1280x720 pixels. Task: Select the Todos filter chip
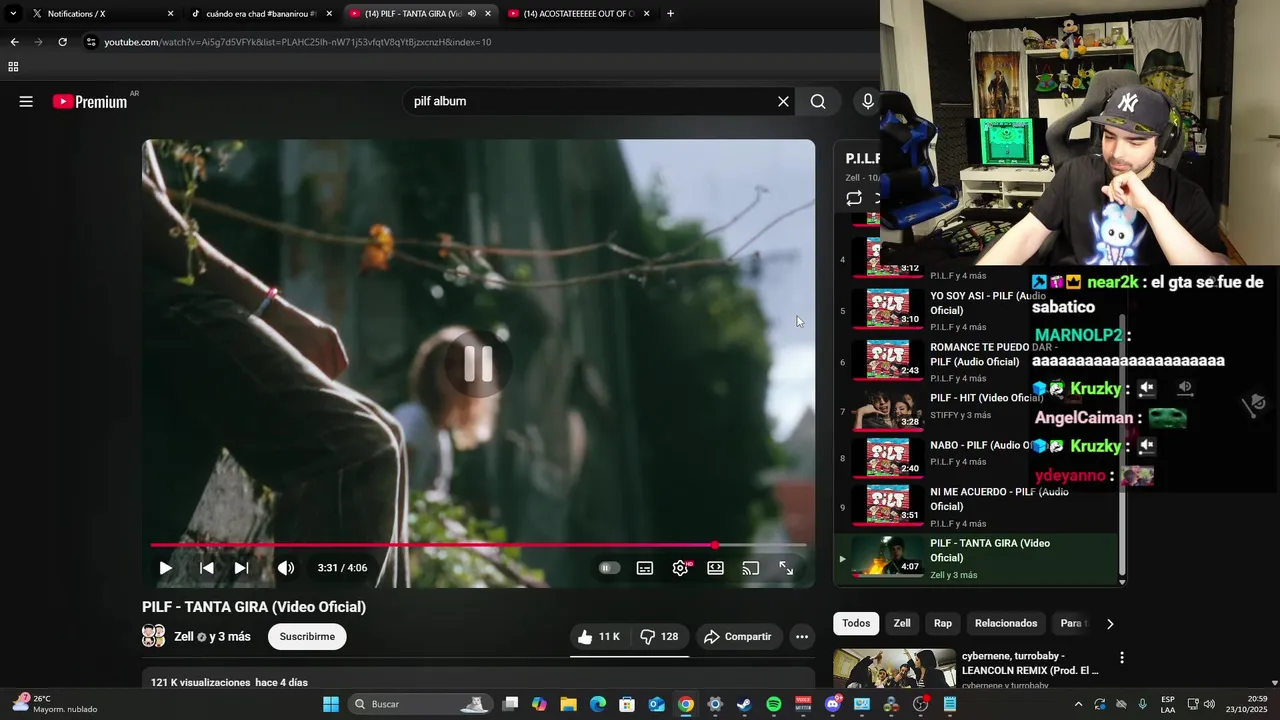(x=856, y=623)
